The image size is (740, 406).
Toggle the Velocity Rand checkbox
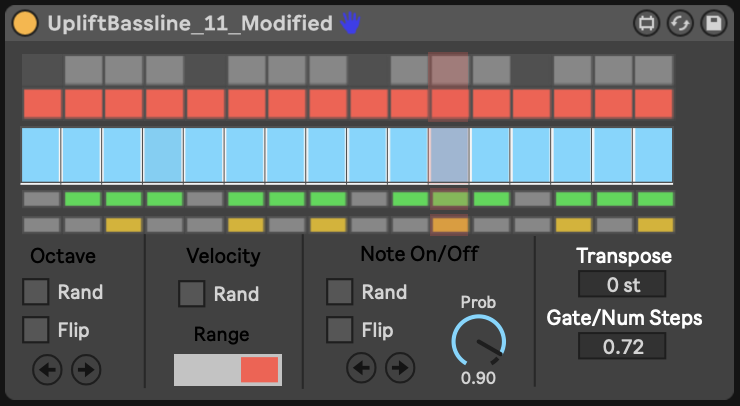click(191, 294)
